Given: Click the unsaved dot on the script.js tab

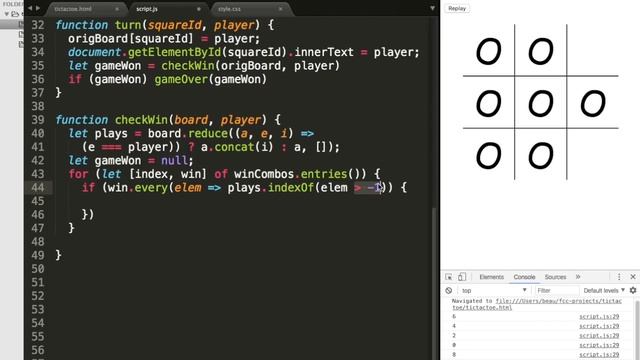Looking at the screenshot, I should tap(199, 9).
